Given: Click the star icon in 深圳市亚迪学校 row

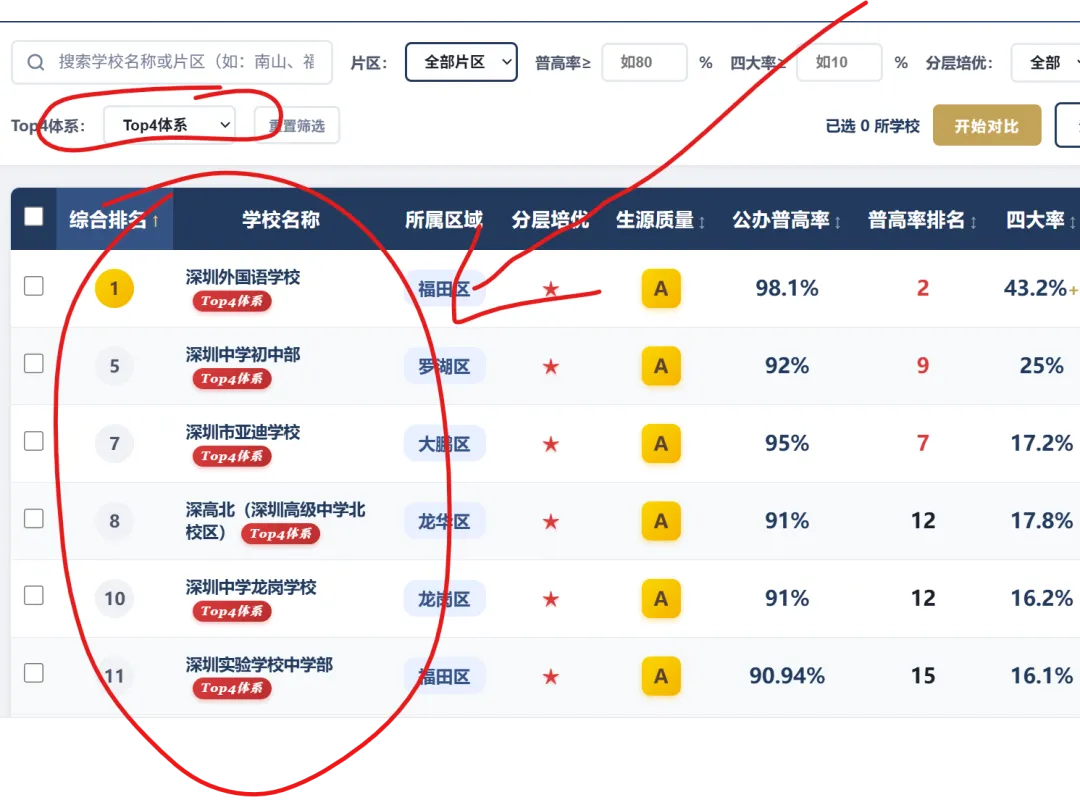Looking at the screenshot, I should click(550, 444).
